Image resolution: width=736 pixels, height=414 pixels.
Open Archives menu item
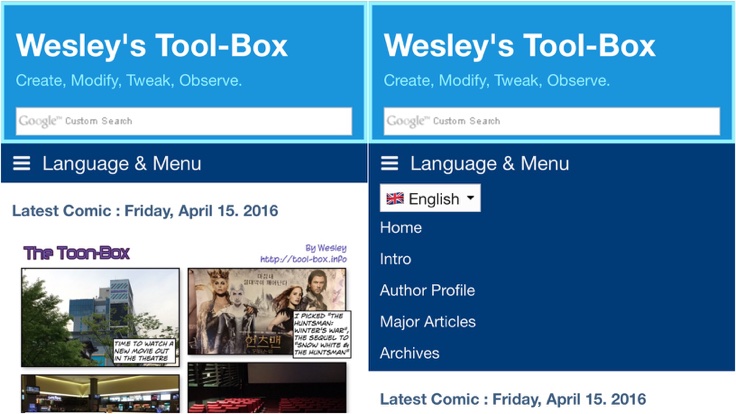click(409, 353)
